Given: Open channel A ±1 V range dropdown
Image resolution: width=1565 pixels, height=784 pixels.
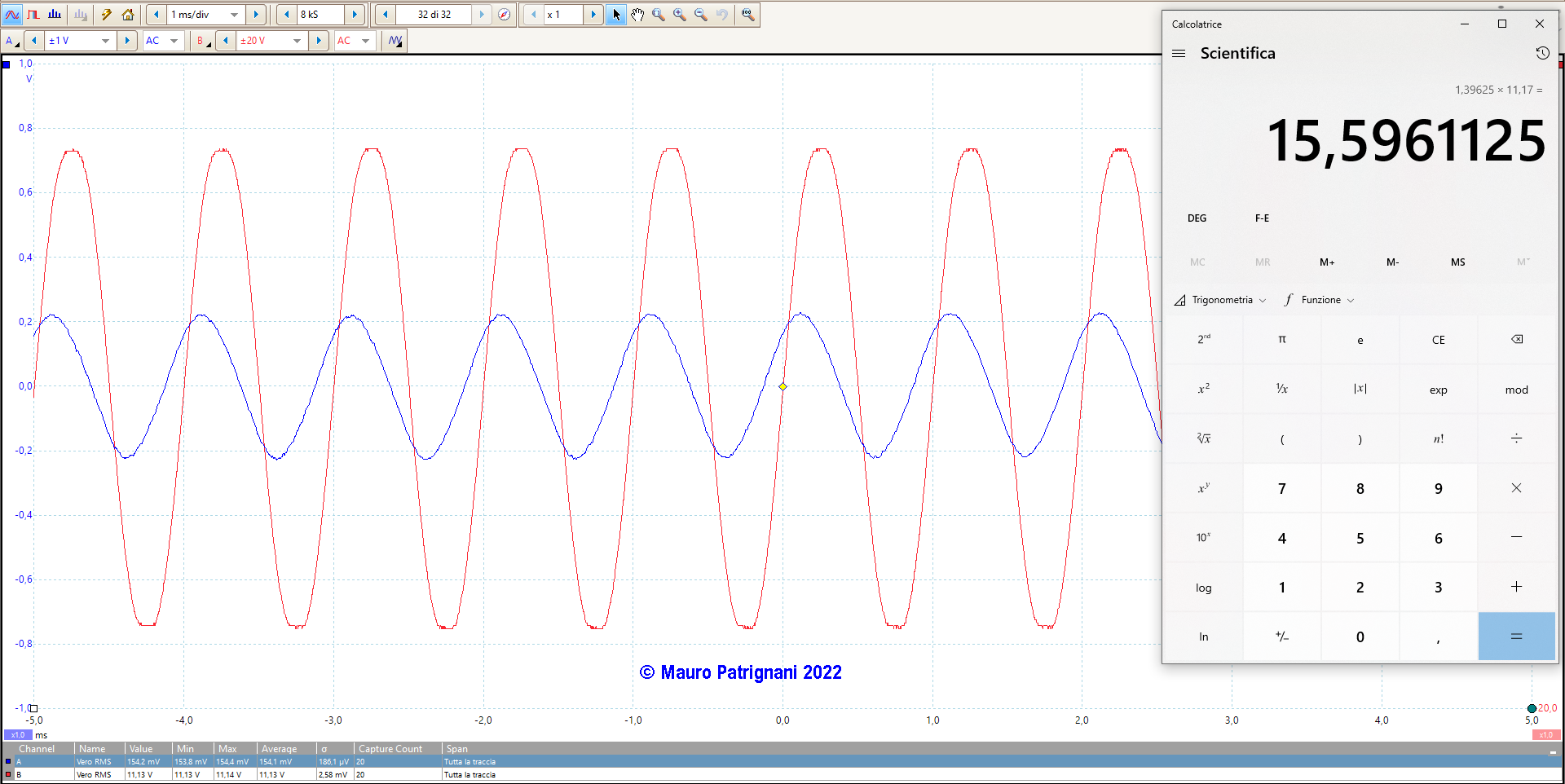Looking at the screenshot, I should coord(105,41).
